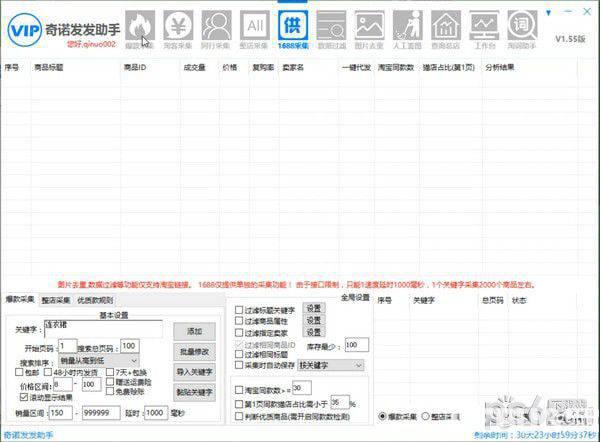
Task: Enable the 淘宝同款数 checkbox
Action: click(239, 390)
